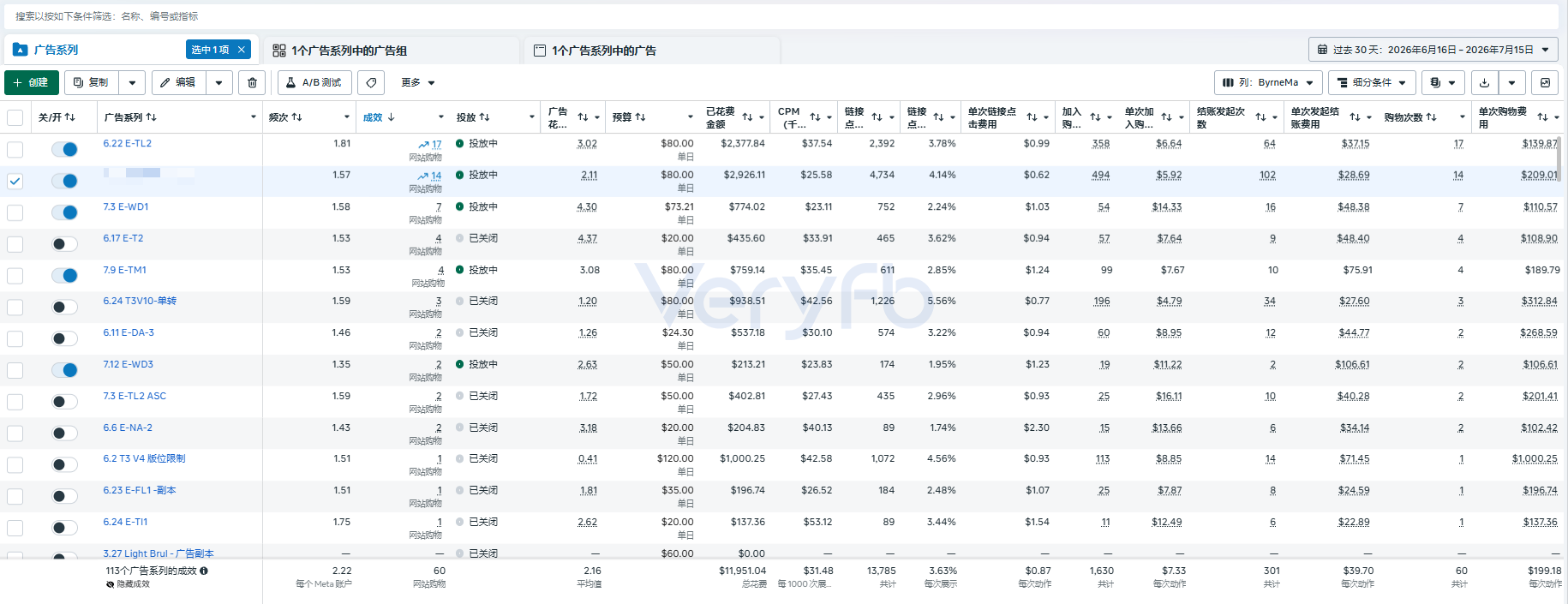
Task: Sort by the 购物次数 column arrows
Action: [x=1432, y=117]
